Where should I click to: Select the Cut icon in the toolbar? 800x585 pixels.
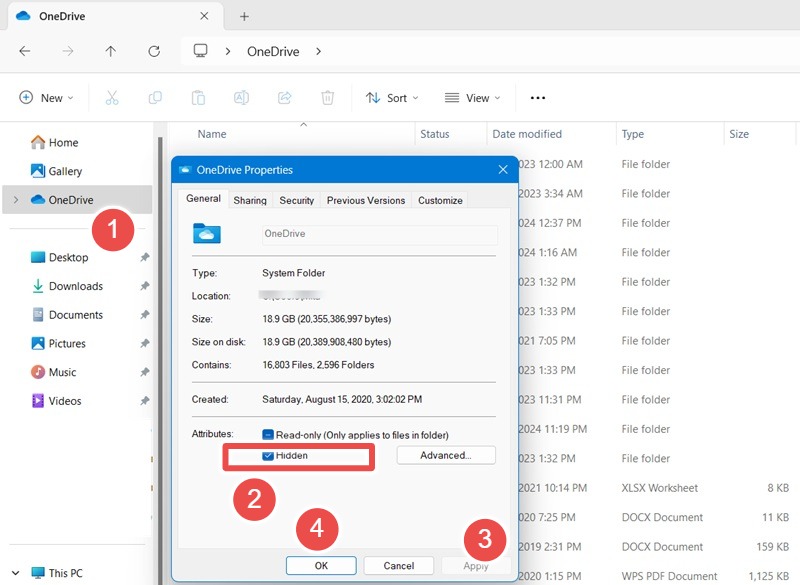point(112,97)
